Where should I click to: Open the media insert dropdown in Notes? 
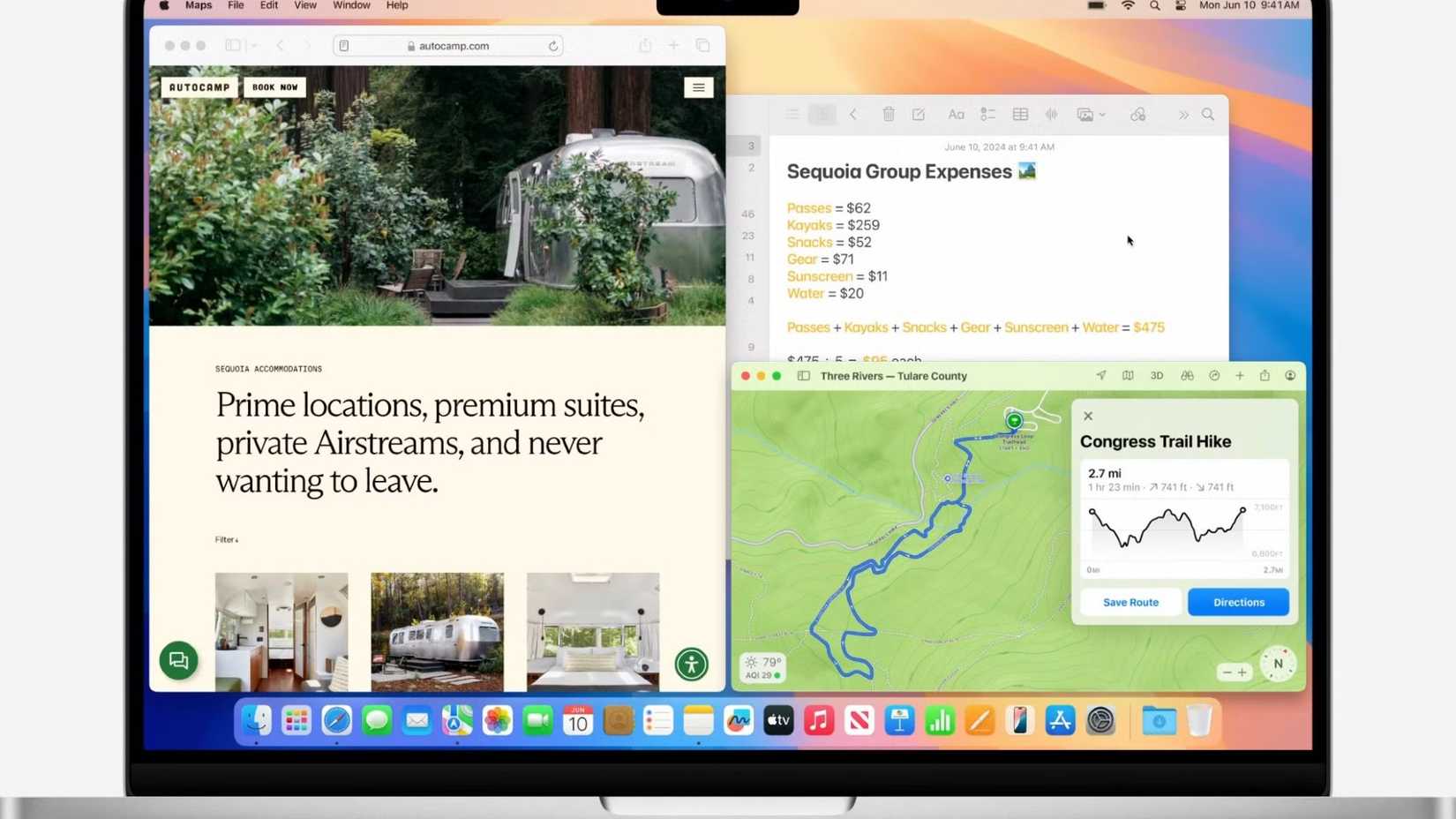[x=1091, y=115]
